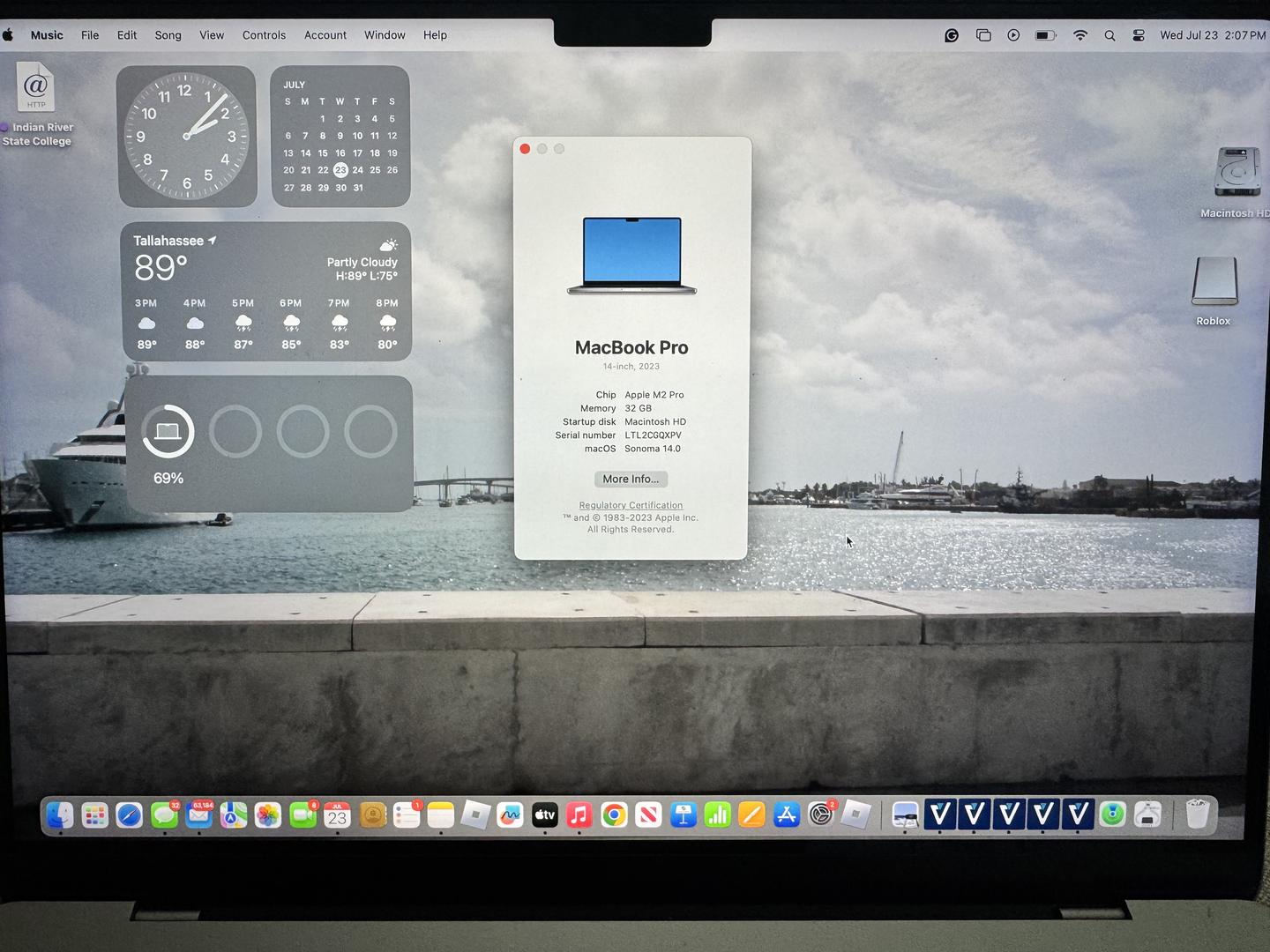Open App Store from Dock
The image size is (1270, 952).
click(787, 815)
